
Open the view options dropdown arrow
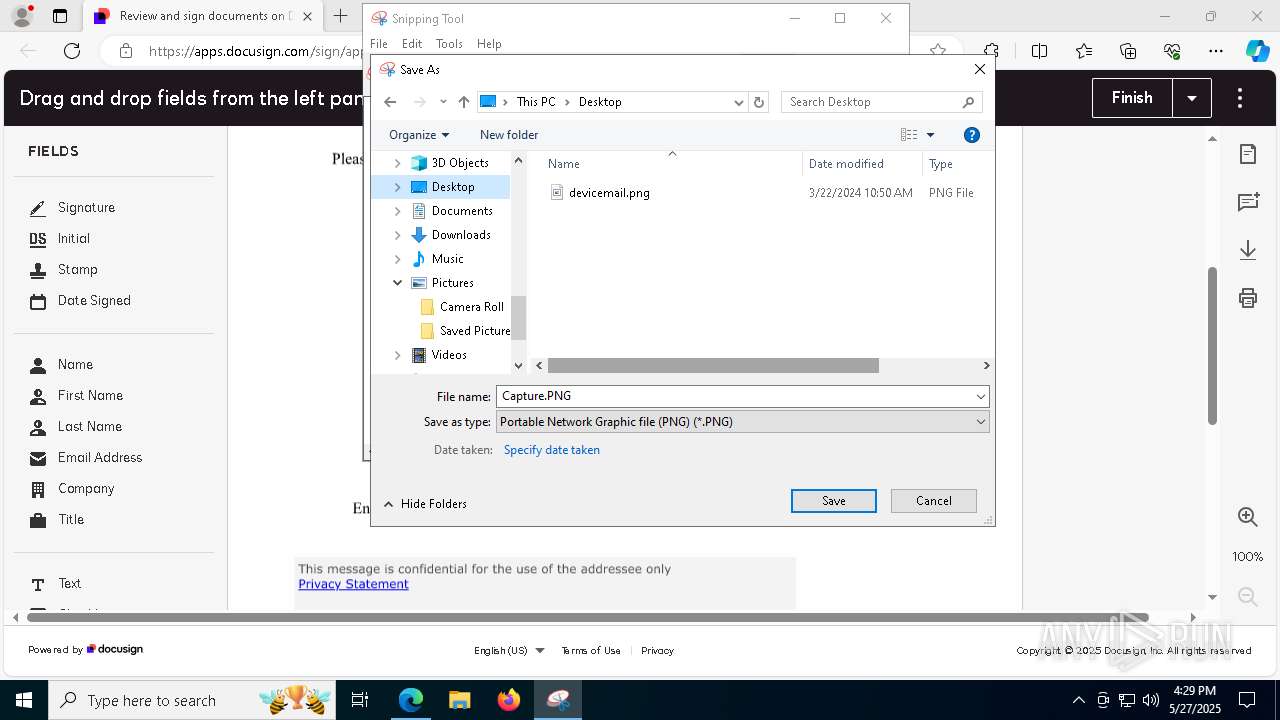click(x=930, y=135)
